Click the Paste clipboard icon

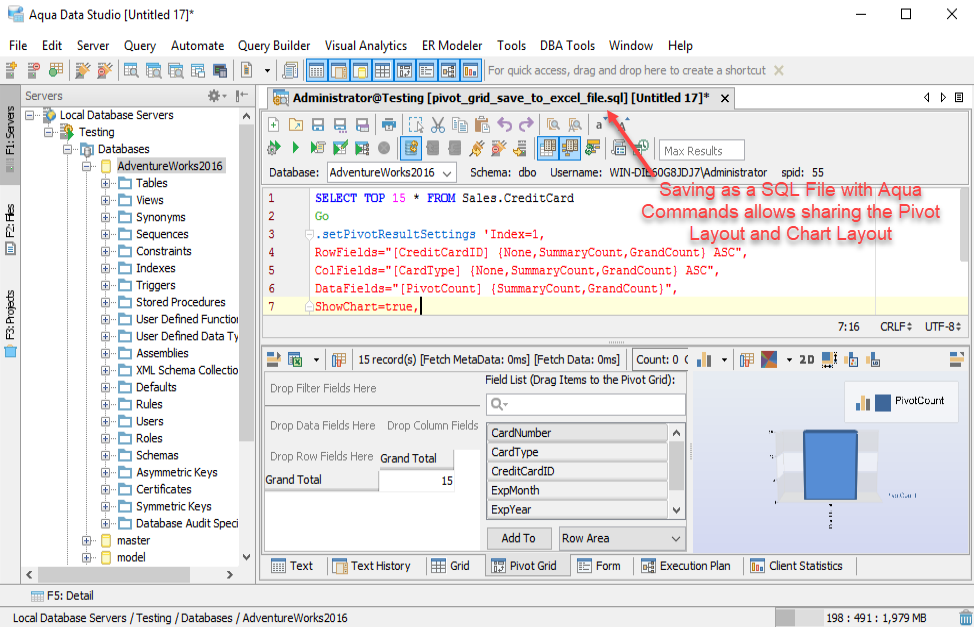point(481,125)
